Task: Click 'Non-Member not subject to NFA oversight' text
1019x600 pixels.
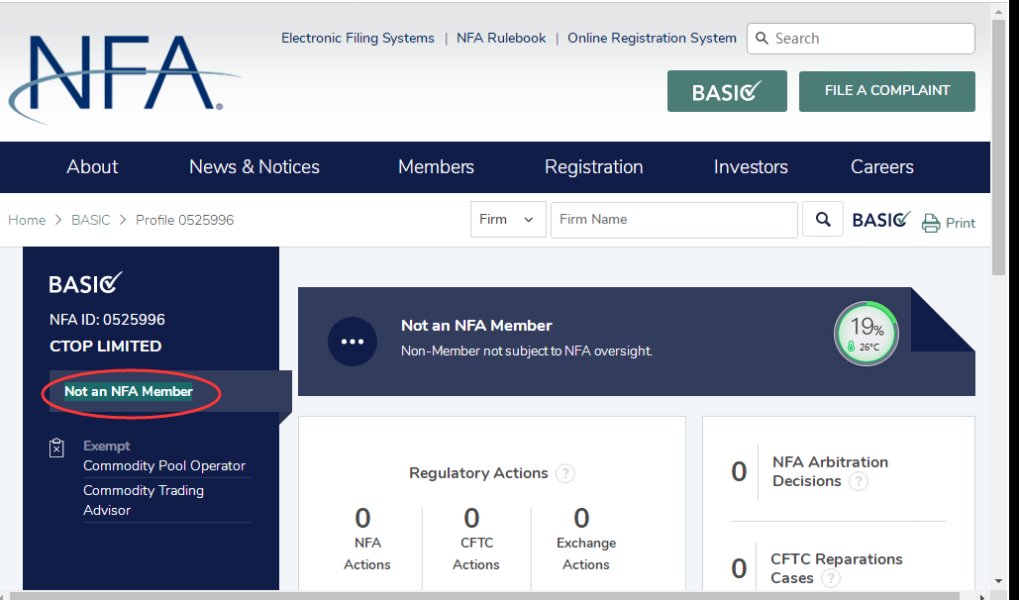Action: tap(526, 351)
